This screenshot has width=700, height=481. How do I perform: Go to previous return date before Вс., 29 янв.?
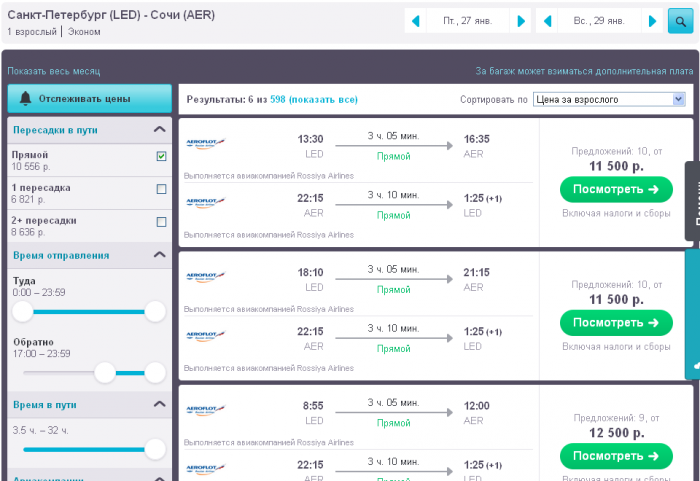(547, 21)
